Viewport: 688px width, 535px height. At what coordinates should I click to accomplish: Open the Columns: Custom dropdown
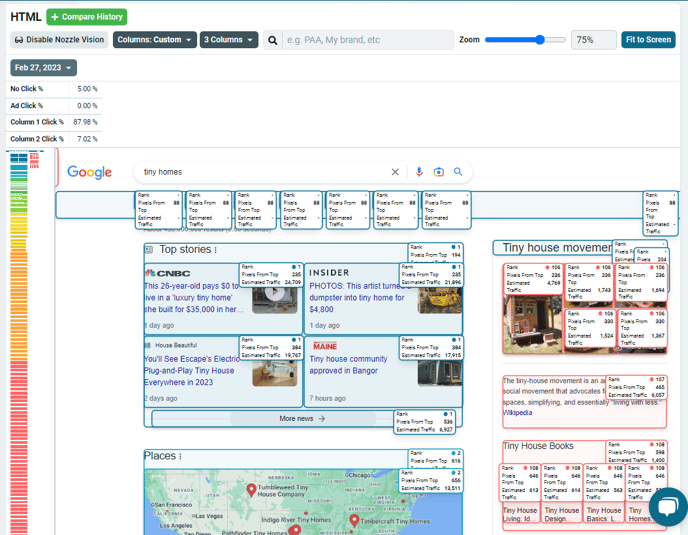click(x=154, y=39)
